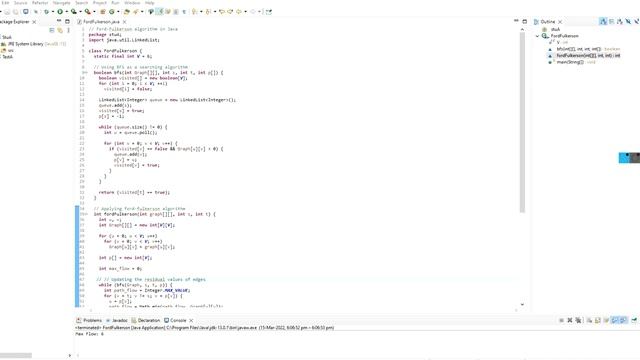
Task: Open Package Explorer view menu dots
Action: 68,30
